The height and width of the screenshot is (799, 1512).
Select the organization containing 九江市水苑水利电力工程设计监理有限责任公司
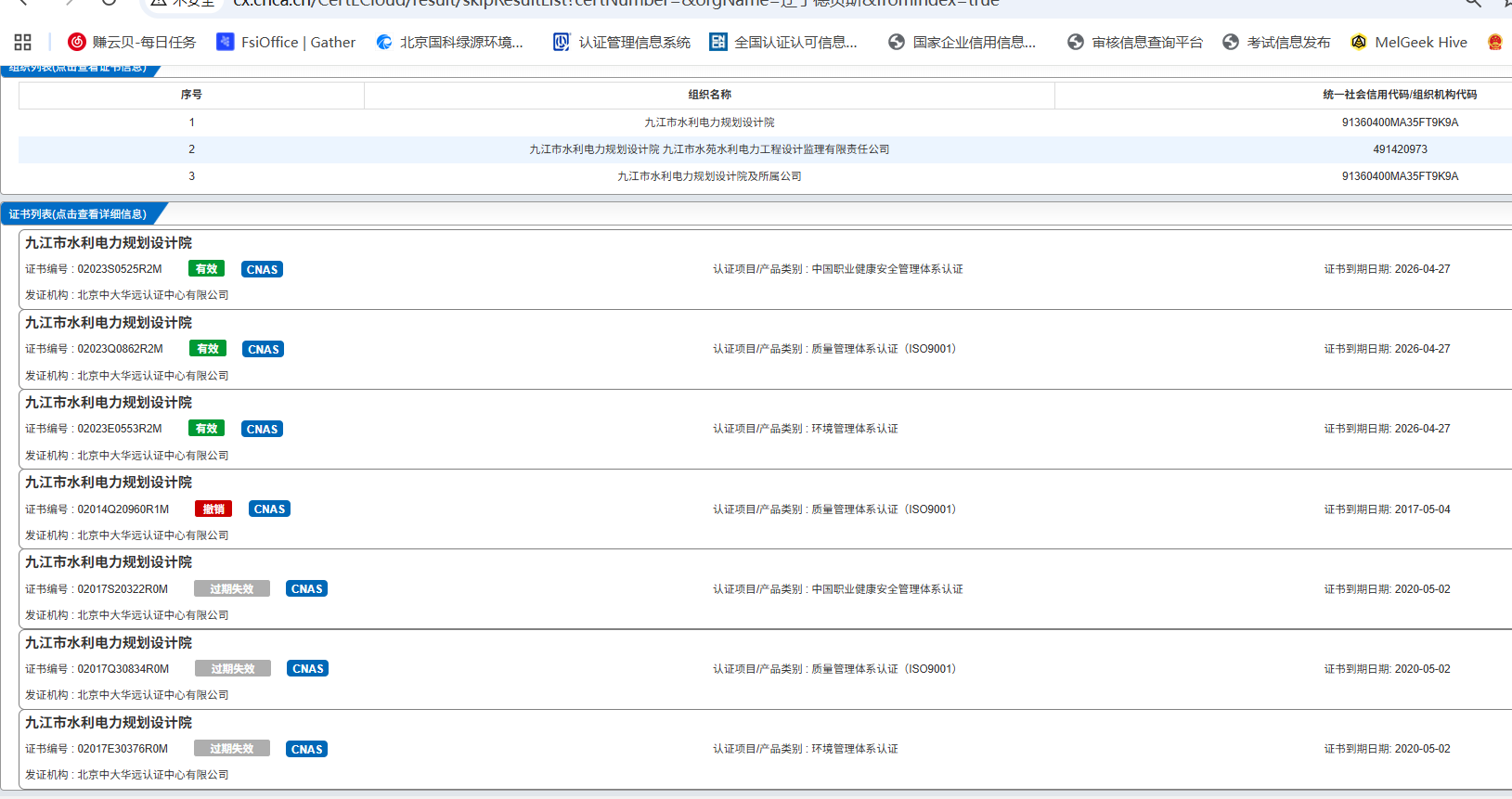(710, 149)
